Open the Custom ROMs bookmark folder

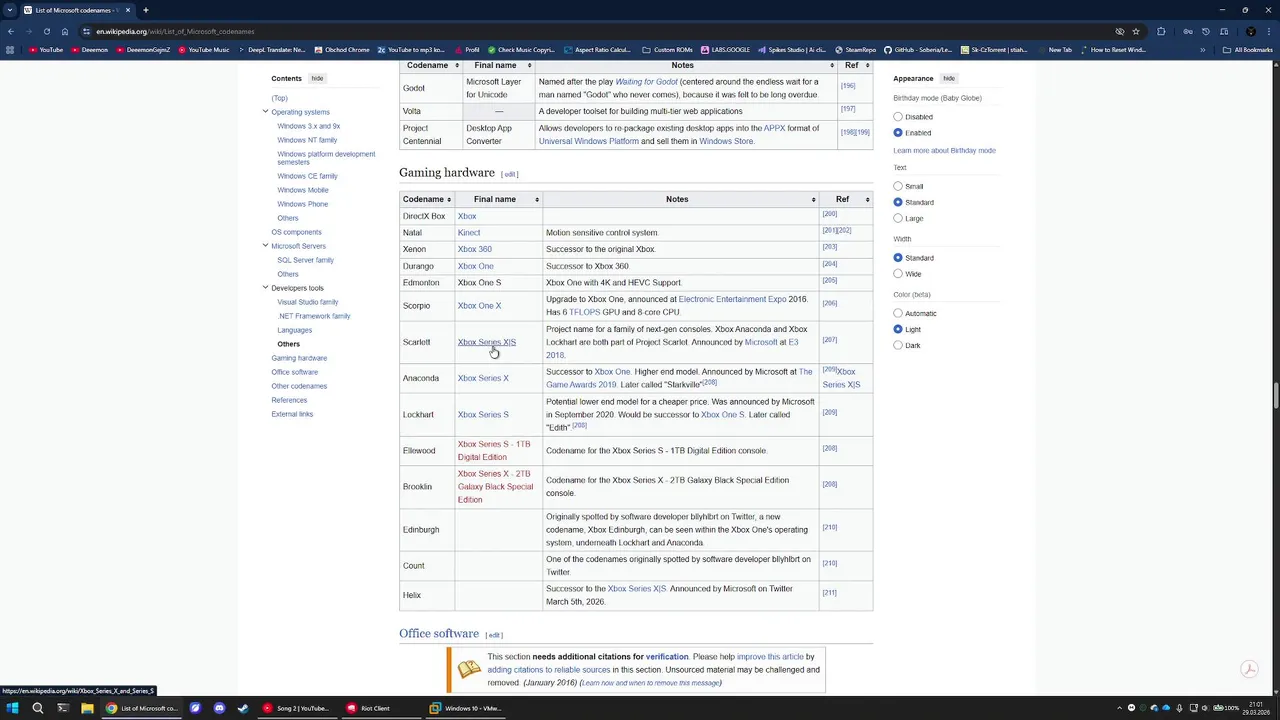(x=667, y=49)
